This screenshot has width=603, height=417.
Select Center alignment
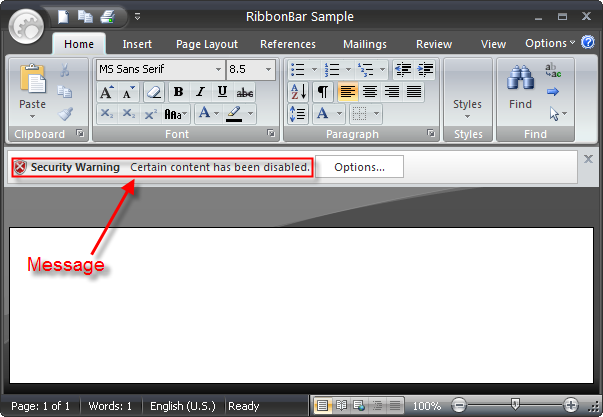tap(370, 92)
